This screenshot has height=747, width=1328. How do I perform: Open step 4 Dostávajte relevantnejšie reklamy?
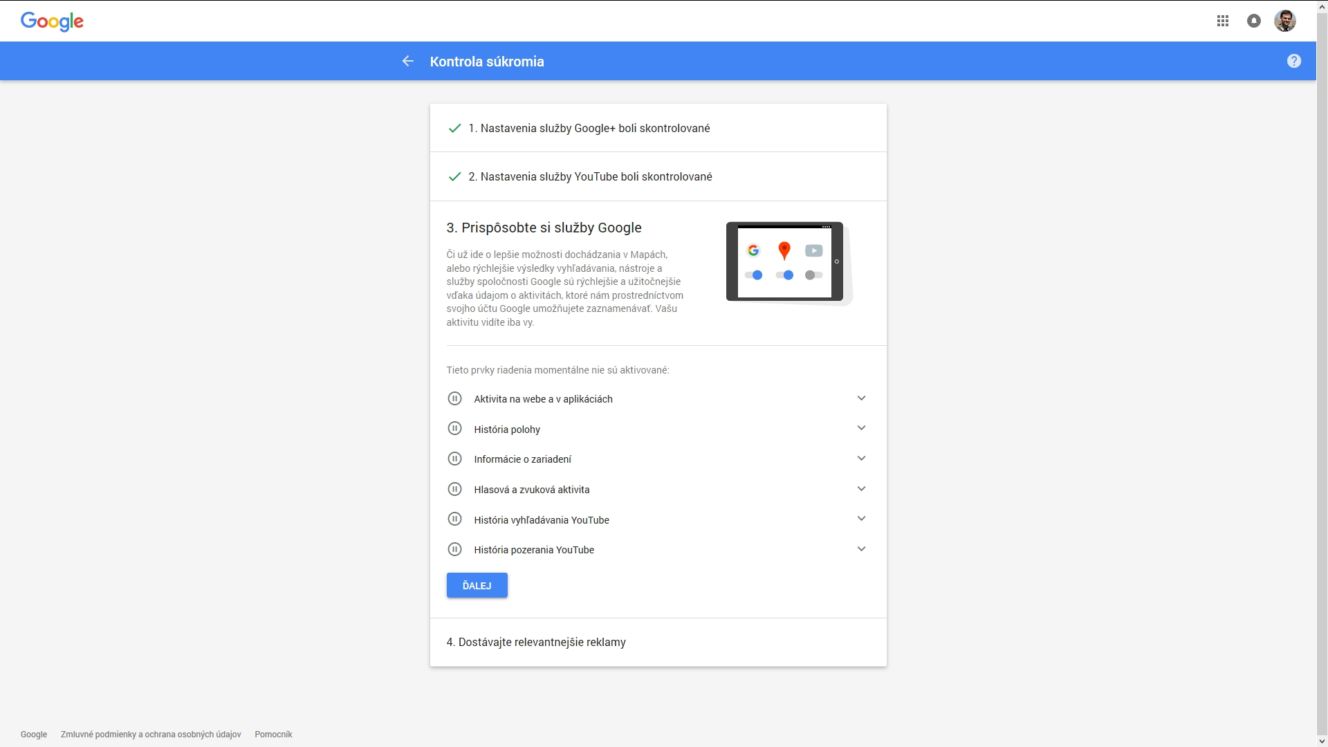(658, 642)
